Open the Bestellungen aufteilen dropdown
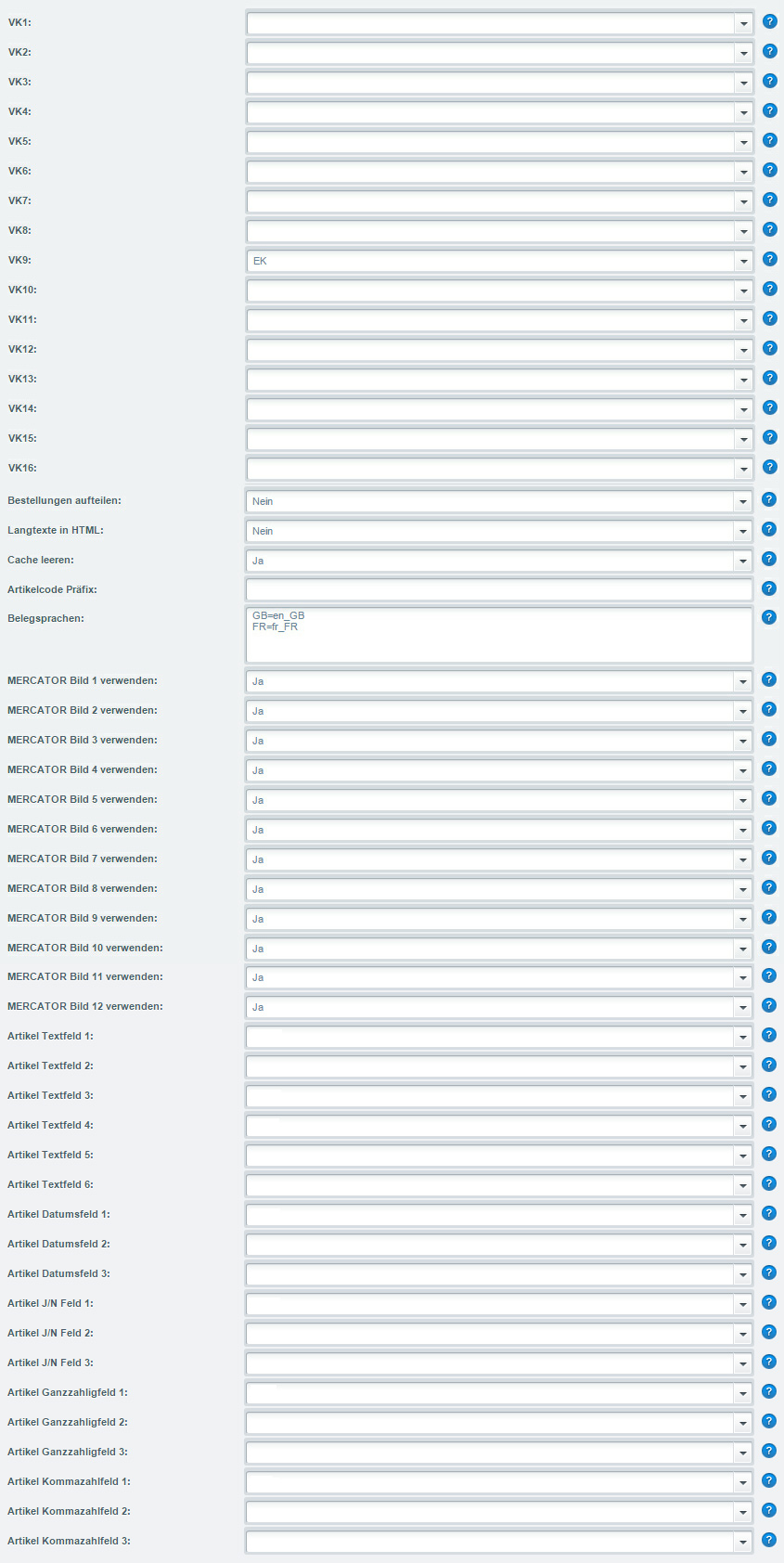The width and height of the screenshot is (784, 1563). coord(500,501)
